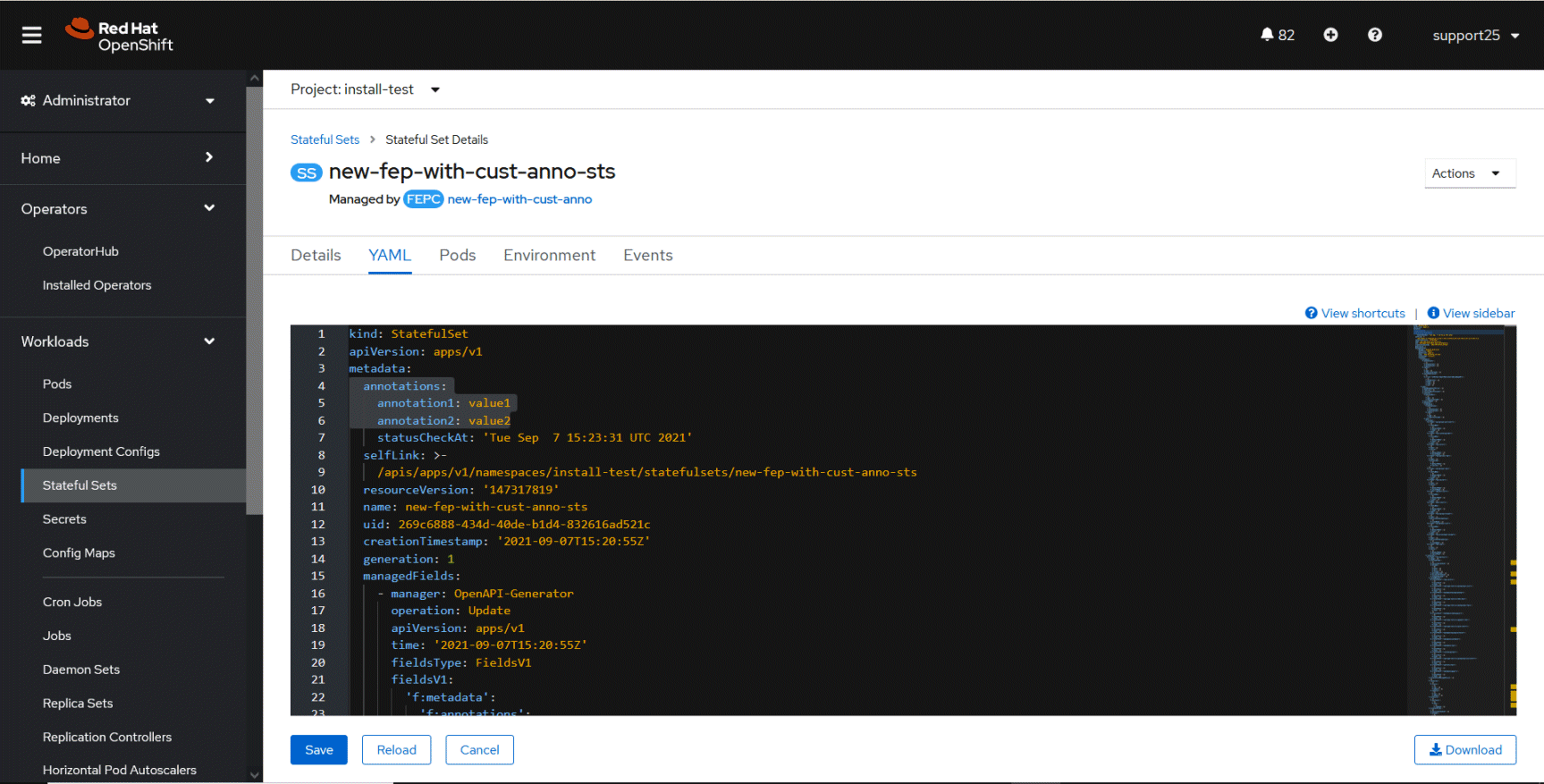
Task: Open the Project install-test selector
Action: coord(366,89)
